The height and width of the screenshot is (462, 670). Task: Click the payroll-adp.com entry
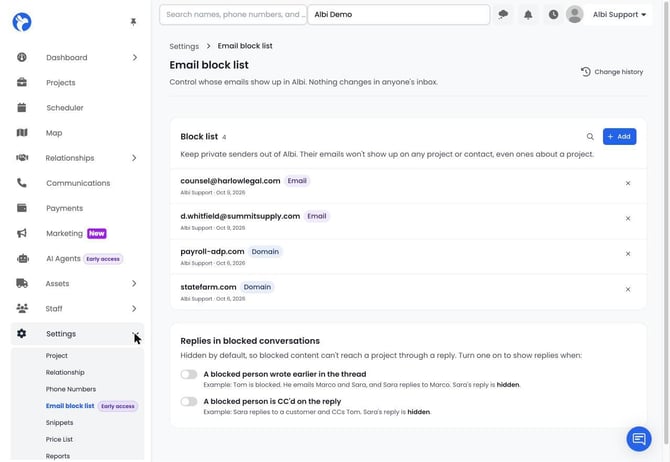[212, 251]
